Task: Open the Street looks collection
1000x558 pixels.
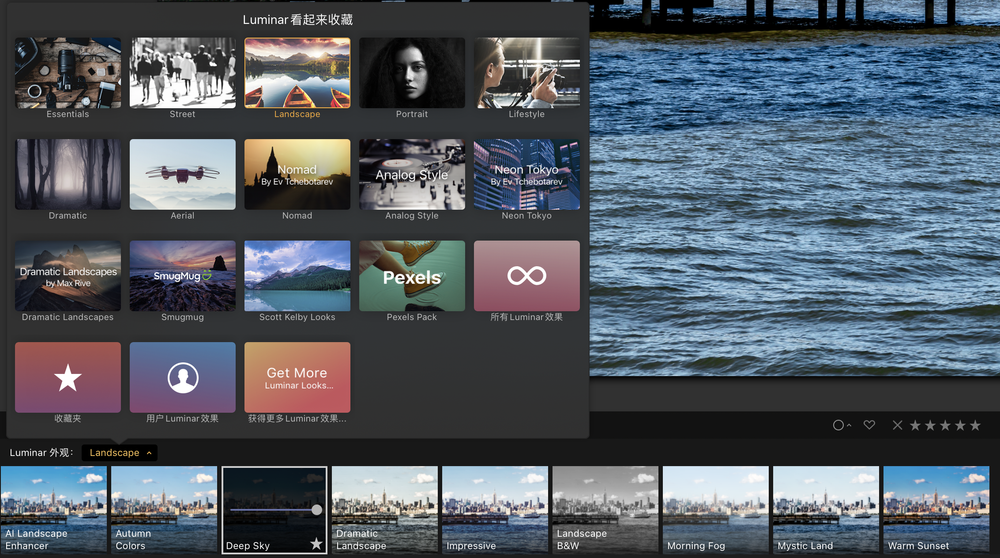Action: pyautogui.click(x=182, y=73)
